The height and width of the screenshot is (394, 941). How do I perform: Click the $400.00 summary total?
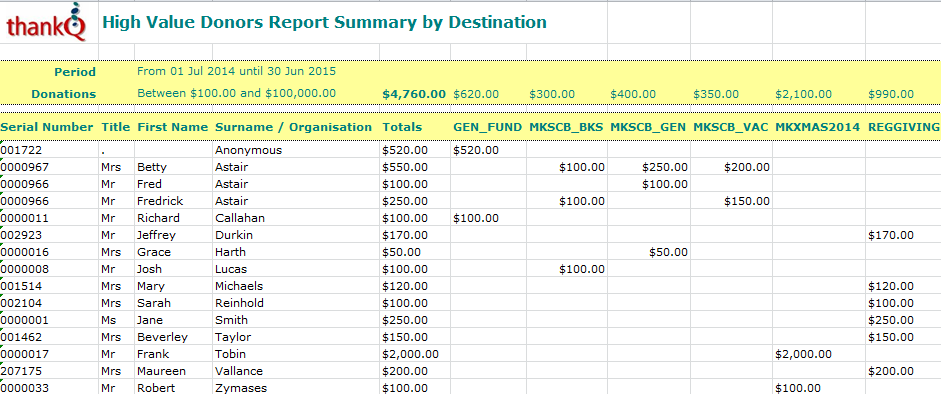(633, 94)
